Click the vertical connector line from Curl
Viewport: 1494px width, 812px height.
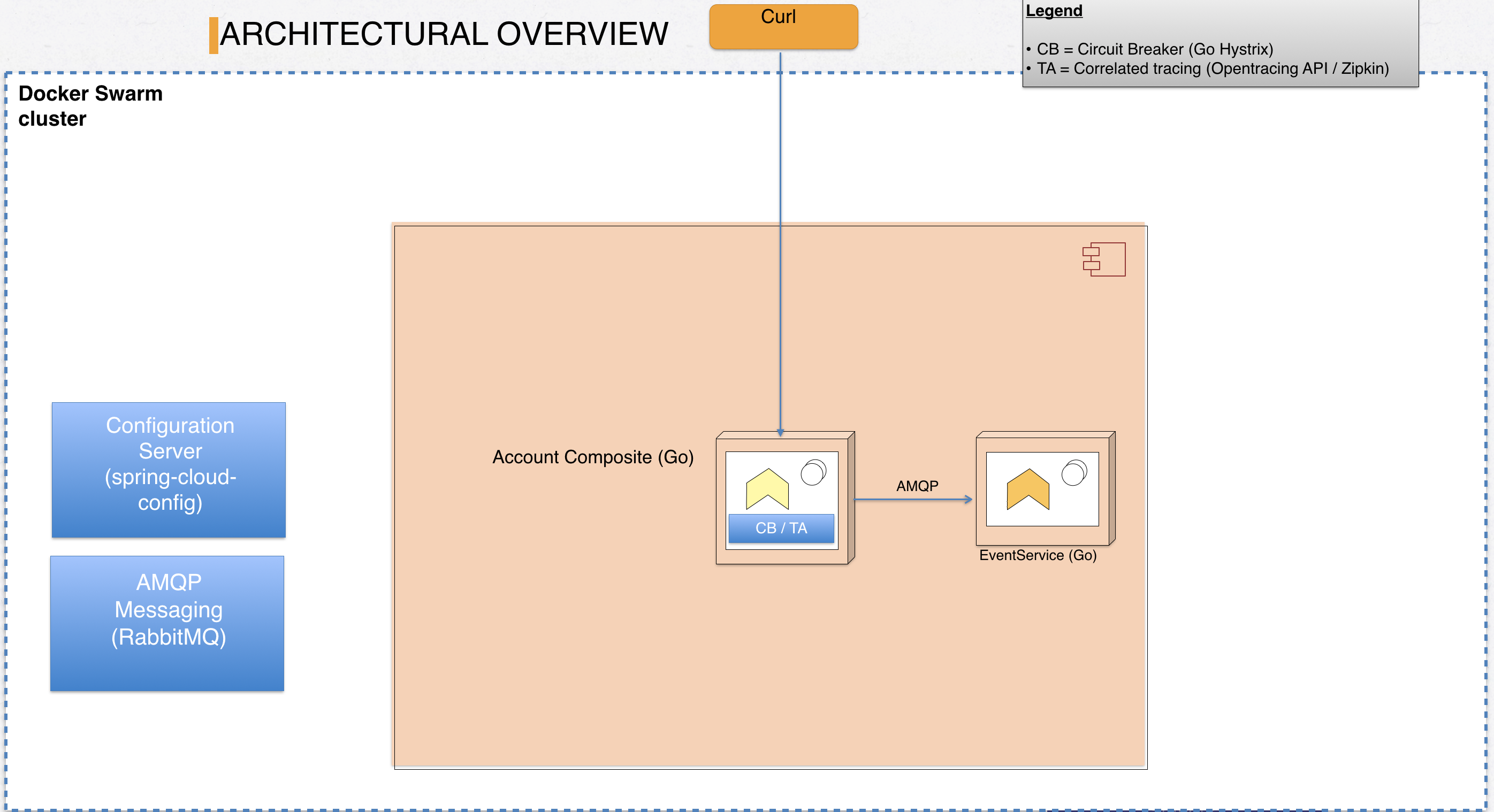point(780,243)
